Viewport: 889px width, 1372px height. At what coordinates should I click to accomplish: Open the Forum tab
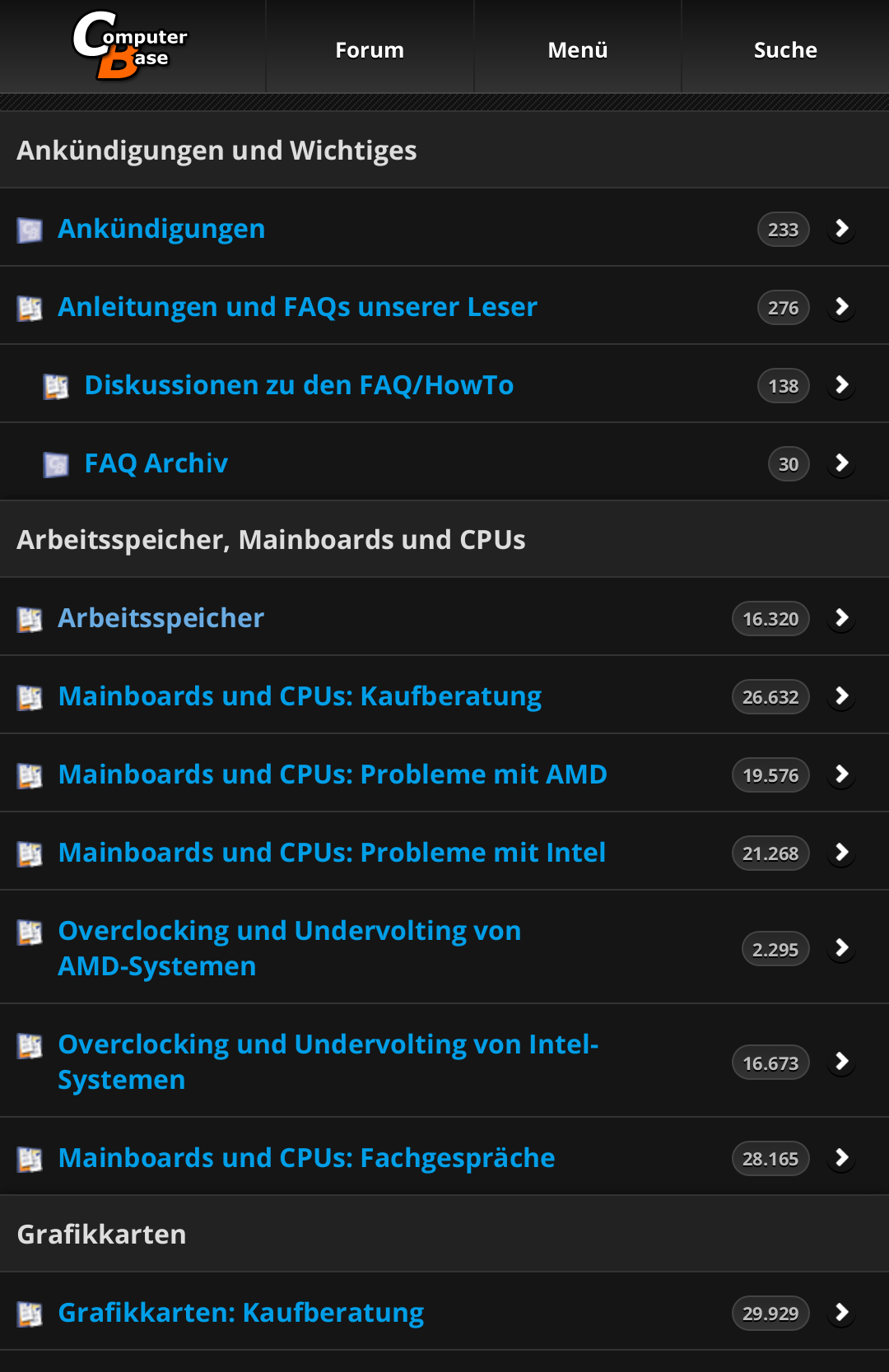point(370,49)
